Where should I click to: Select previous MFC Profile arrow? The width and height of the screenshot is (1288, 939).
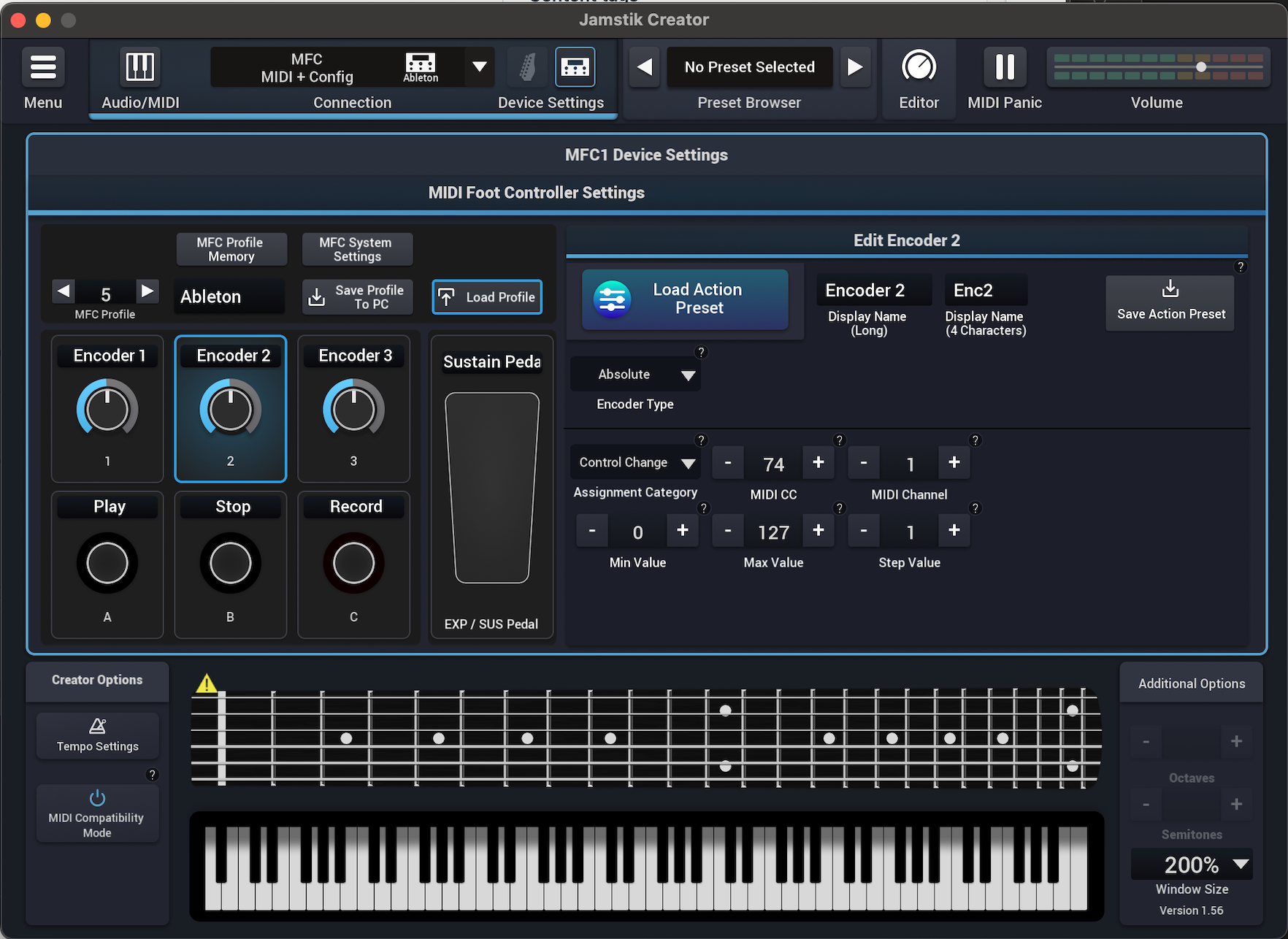tap(64, 291)
